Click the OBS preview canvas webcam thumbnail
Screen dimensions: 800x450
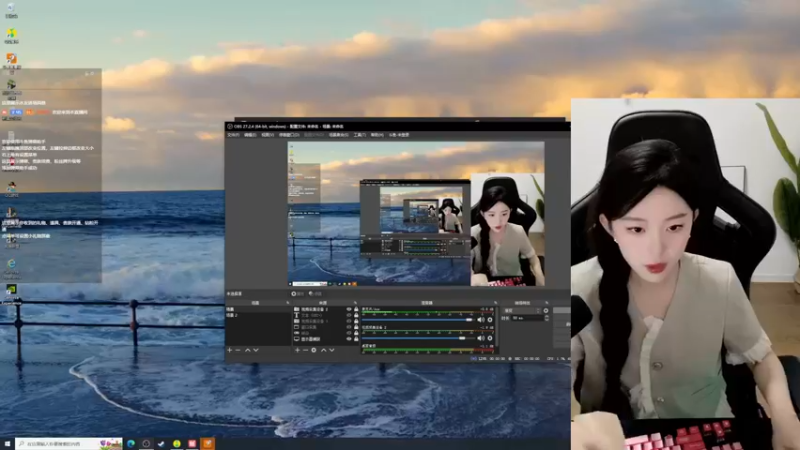pos(507,230)
